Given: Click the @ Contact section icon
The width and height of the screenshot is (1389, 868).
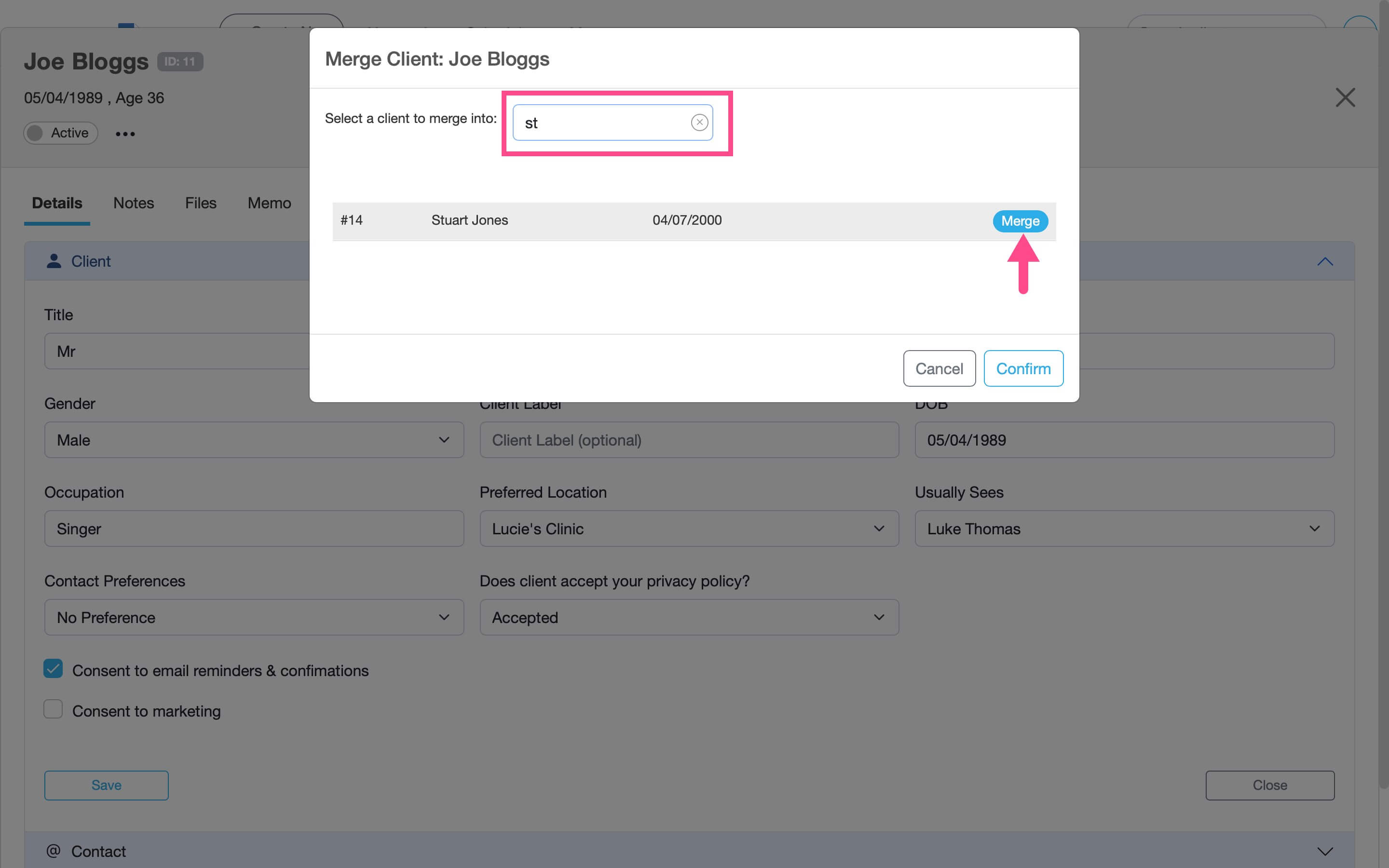Looking at the screenshot, I should point(54,851).
